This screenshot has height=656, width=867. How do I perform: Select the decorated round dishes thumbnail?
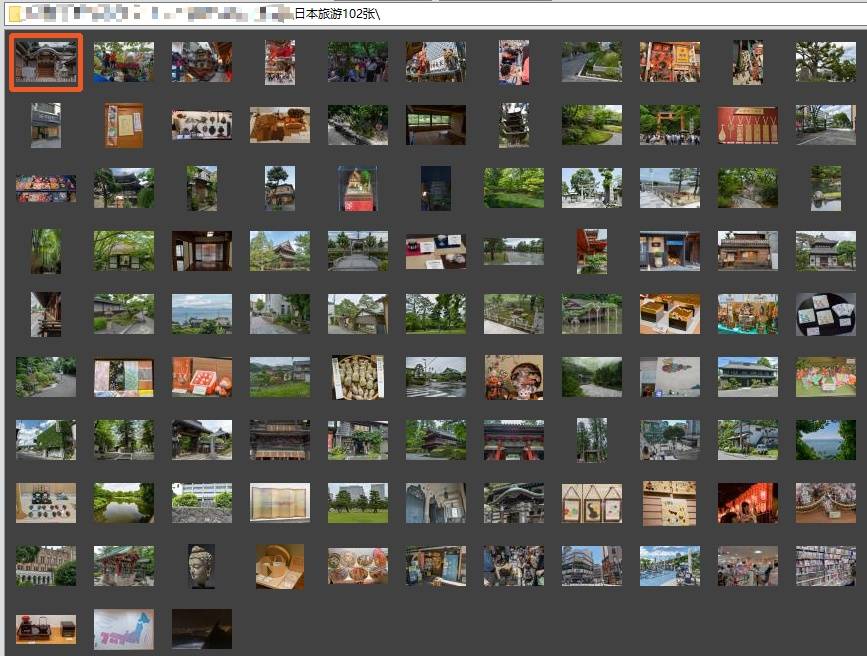coord(357,565)
